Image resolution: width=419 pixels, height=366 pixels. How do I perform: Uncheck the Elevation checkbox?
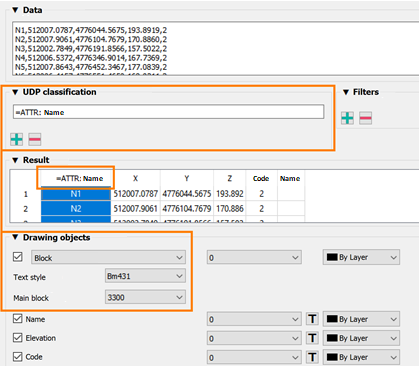(18, 338)
